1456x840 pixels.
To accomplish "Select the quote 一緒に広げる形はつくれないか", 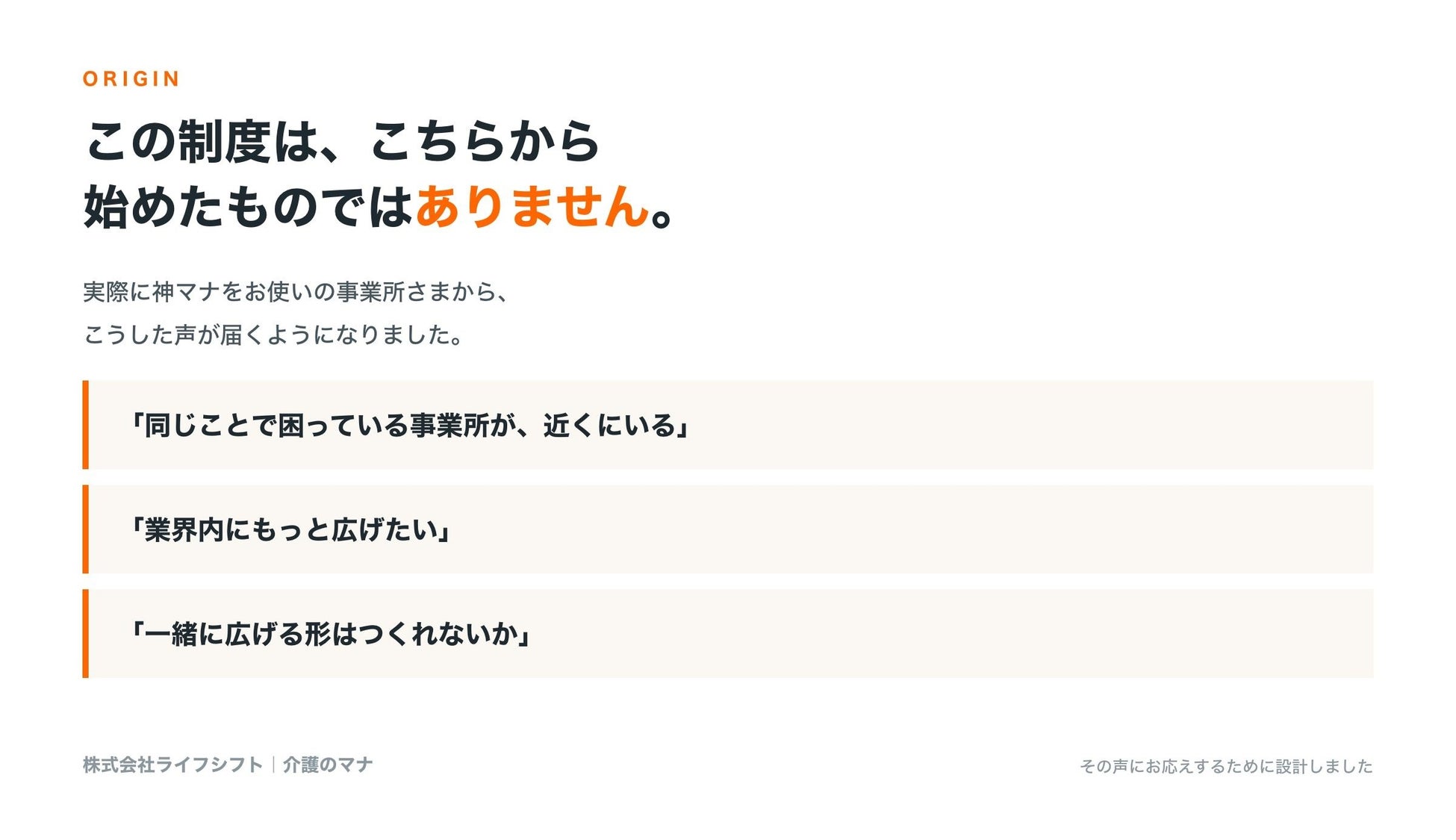I will pyautogui.click(x=331, y=635).
